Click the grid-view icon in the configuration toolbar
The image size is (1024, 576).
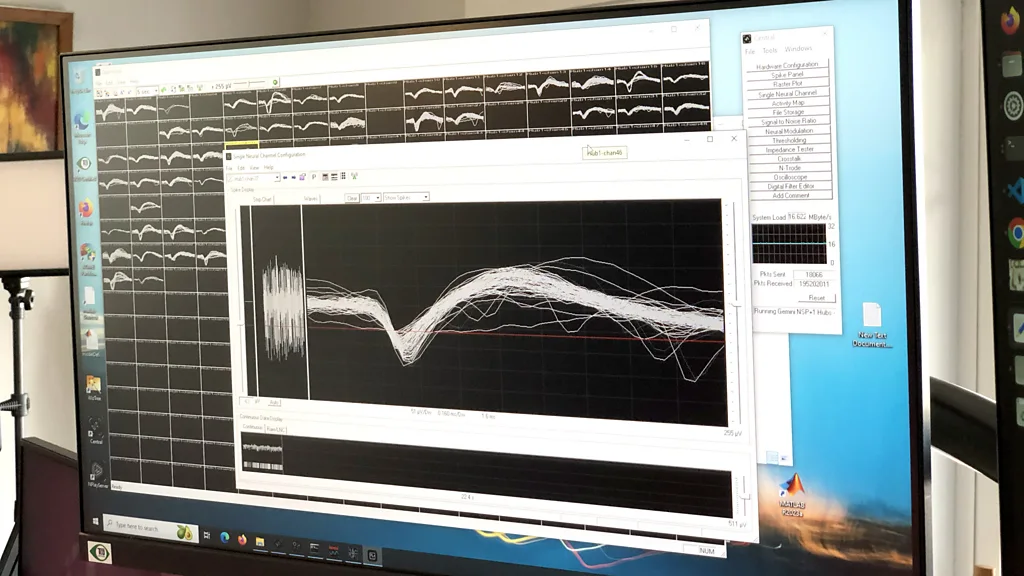[343, 177]
